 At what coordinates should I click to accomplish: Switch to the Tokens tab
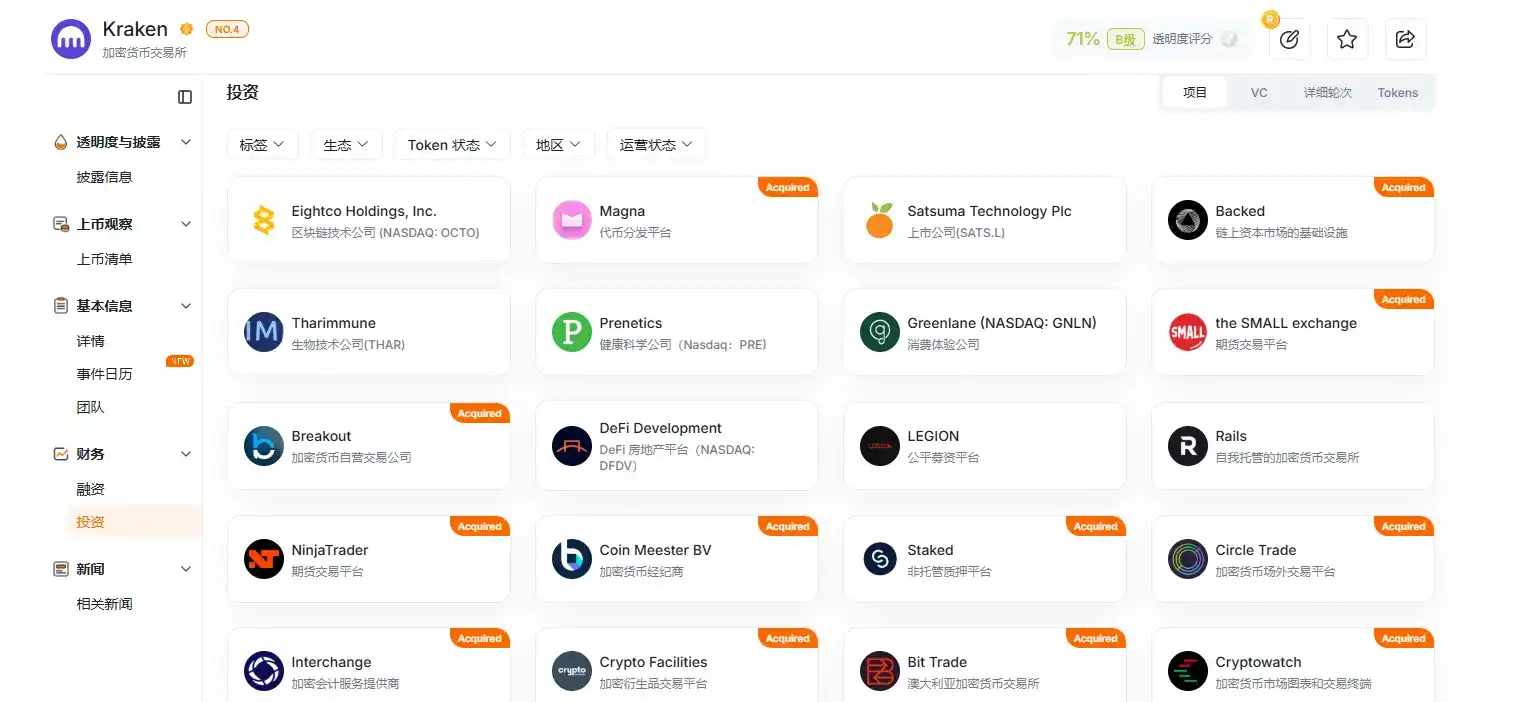tap(1397, 93)
